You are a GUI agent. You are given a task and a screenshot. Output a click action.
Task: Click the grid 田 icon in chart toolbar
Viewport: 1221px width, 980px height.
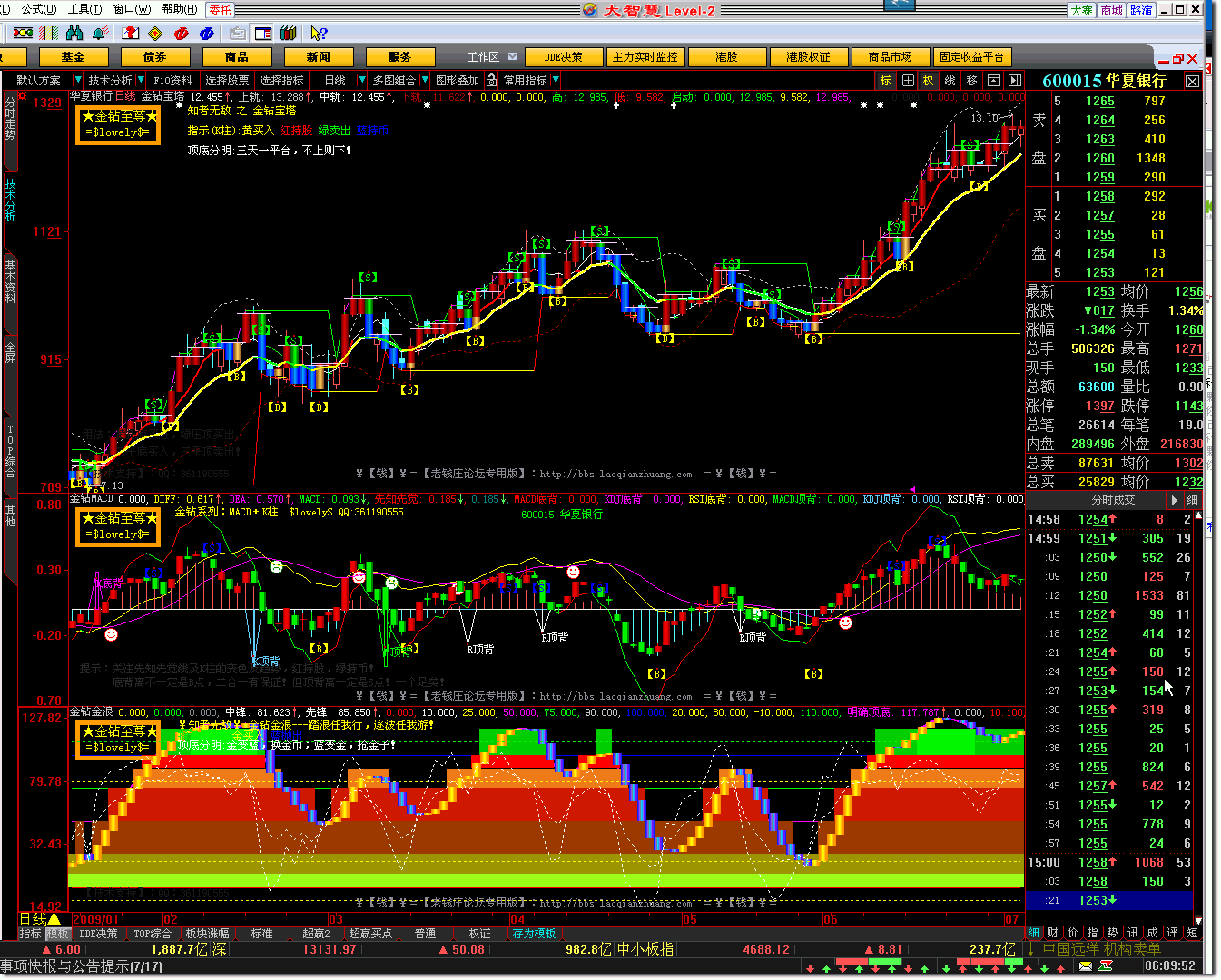[x=908, y=81]
